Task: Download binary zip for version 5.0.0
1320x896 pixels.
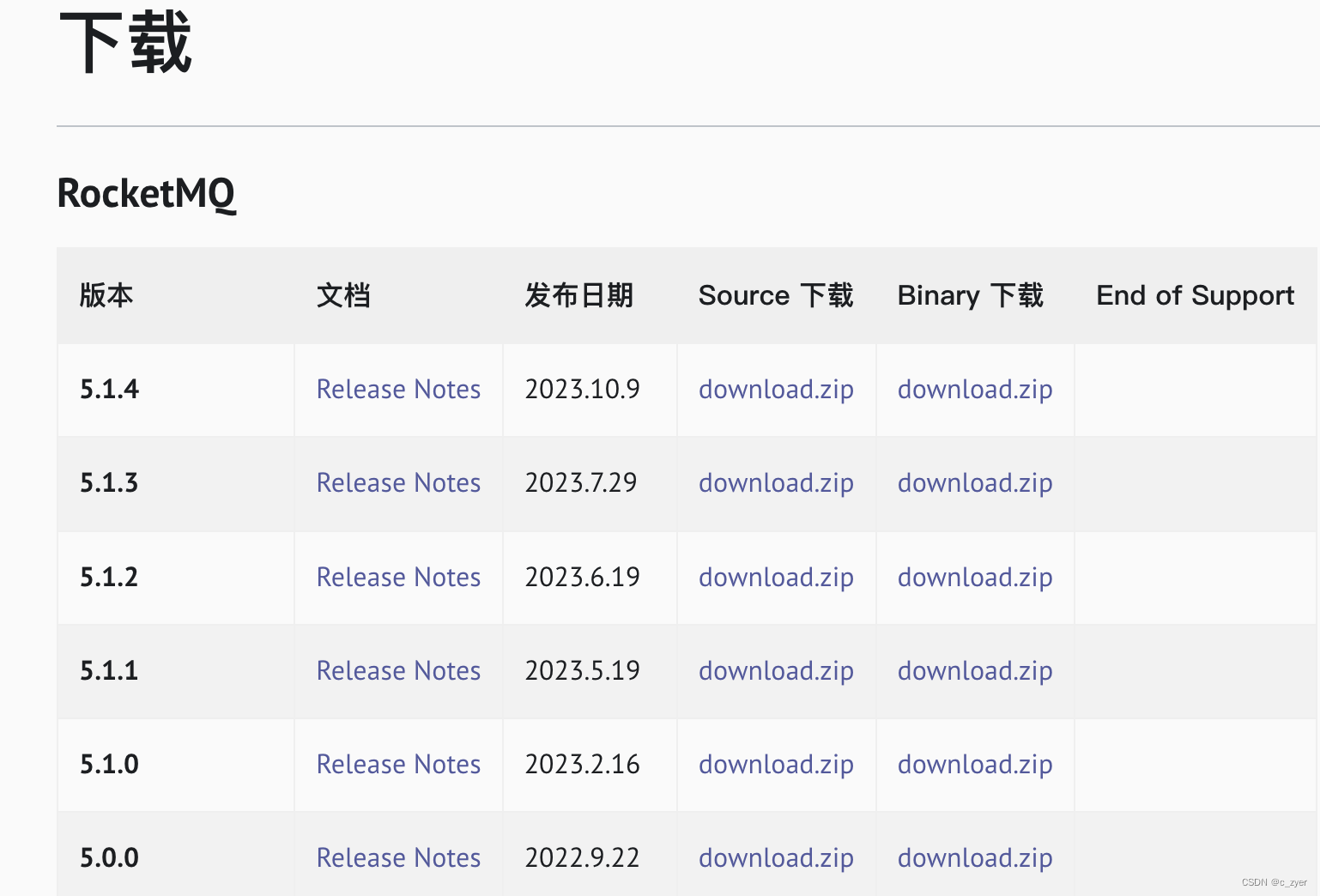Action: click(975, 858)
